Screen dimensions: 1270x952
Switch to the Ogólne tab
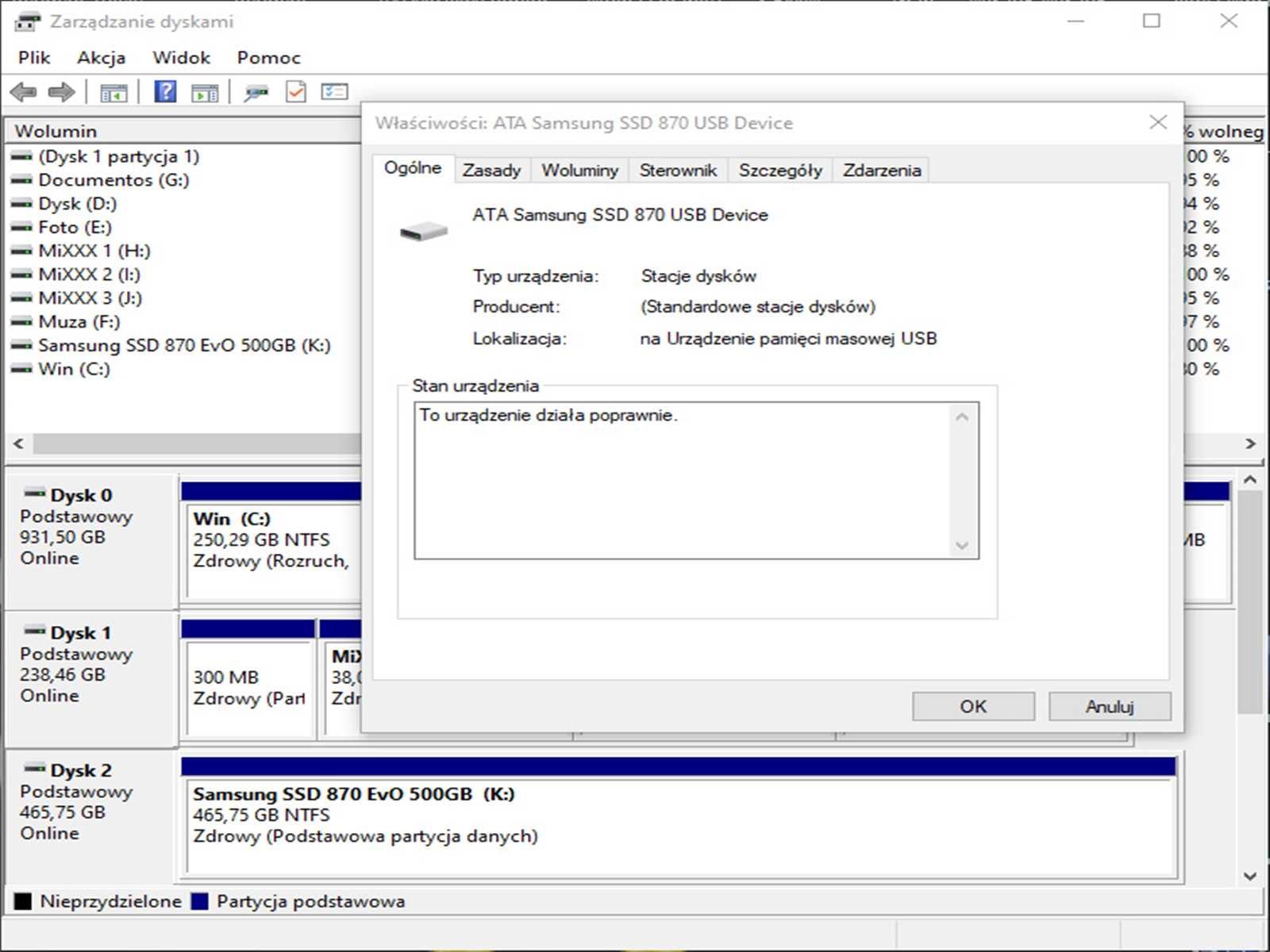[413, 167]
